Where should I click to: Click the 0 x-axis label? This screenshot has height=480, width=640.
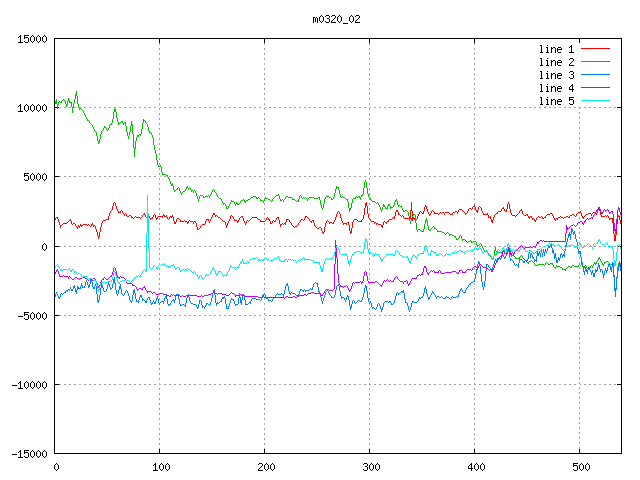pos(56,467)
